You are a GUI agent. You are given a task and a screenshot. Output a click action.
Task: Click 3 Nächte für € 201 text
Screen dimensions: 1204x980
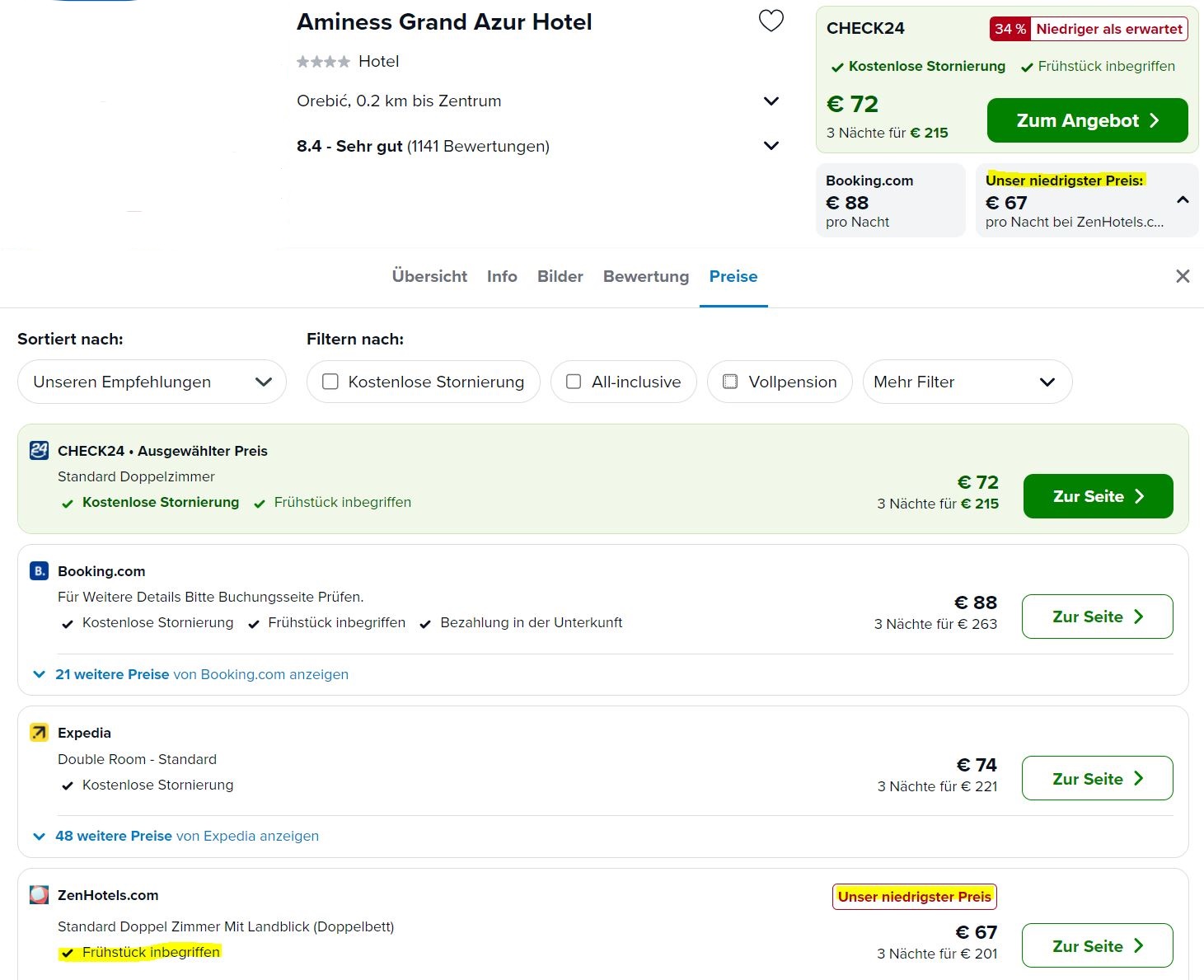pyautogui.click(x=937, y=954)
